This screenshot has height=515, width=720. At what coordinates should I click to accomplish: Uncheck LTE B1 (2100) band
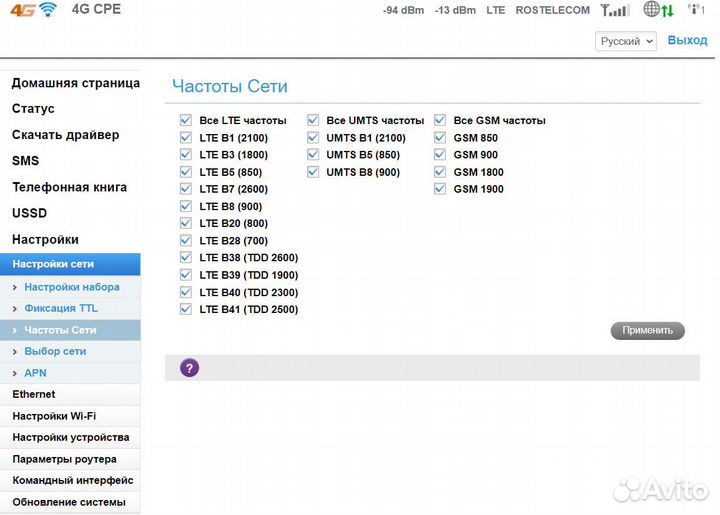186,138
